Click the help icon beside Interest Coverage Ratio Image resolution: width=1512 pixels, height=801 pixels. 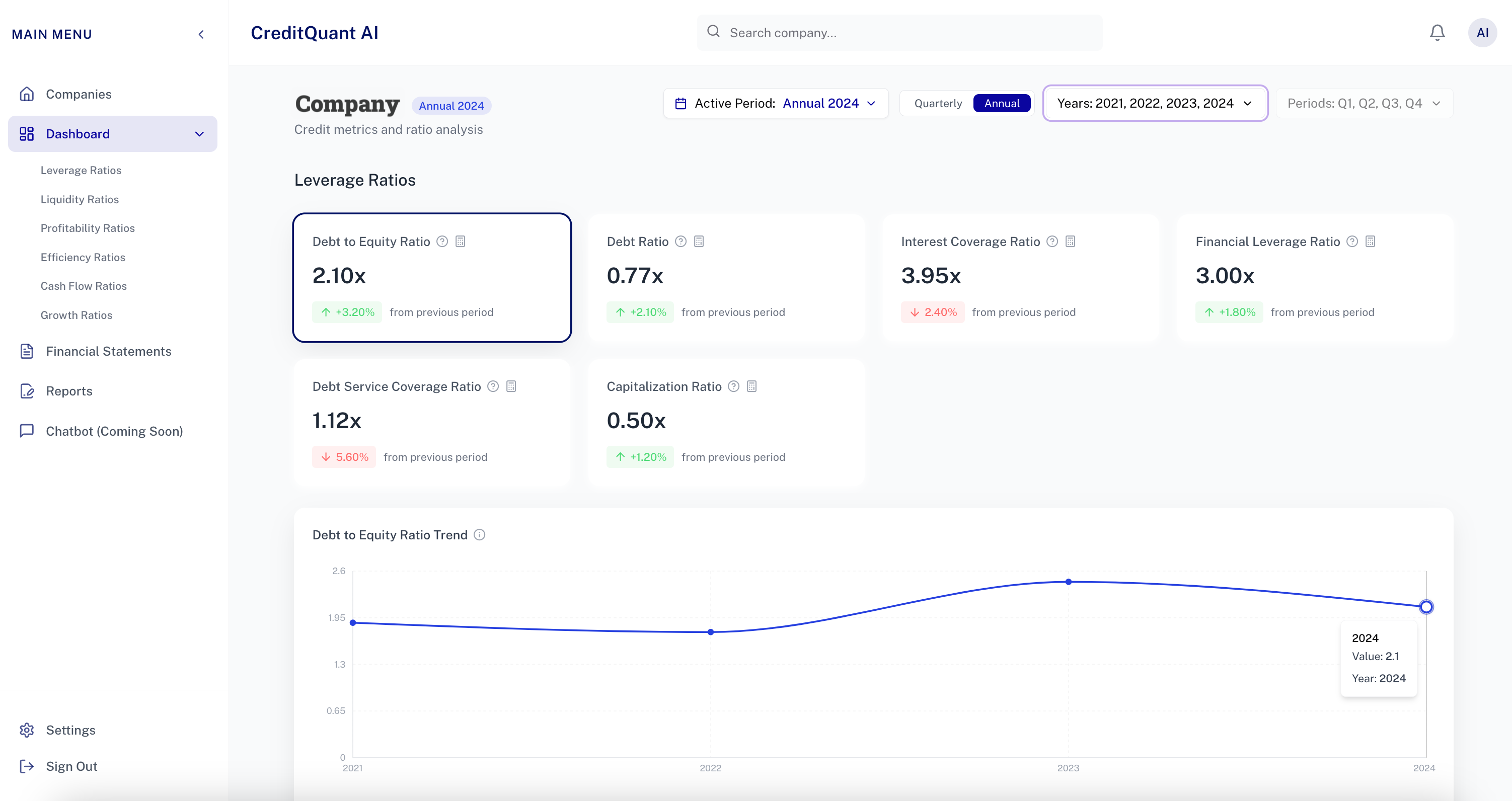1052,241
